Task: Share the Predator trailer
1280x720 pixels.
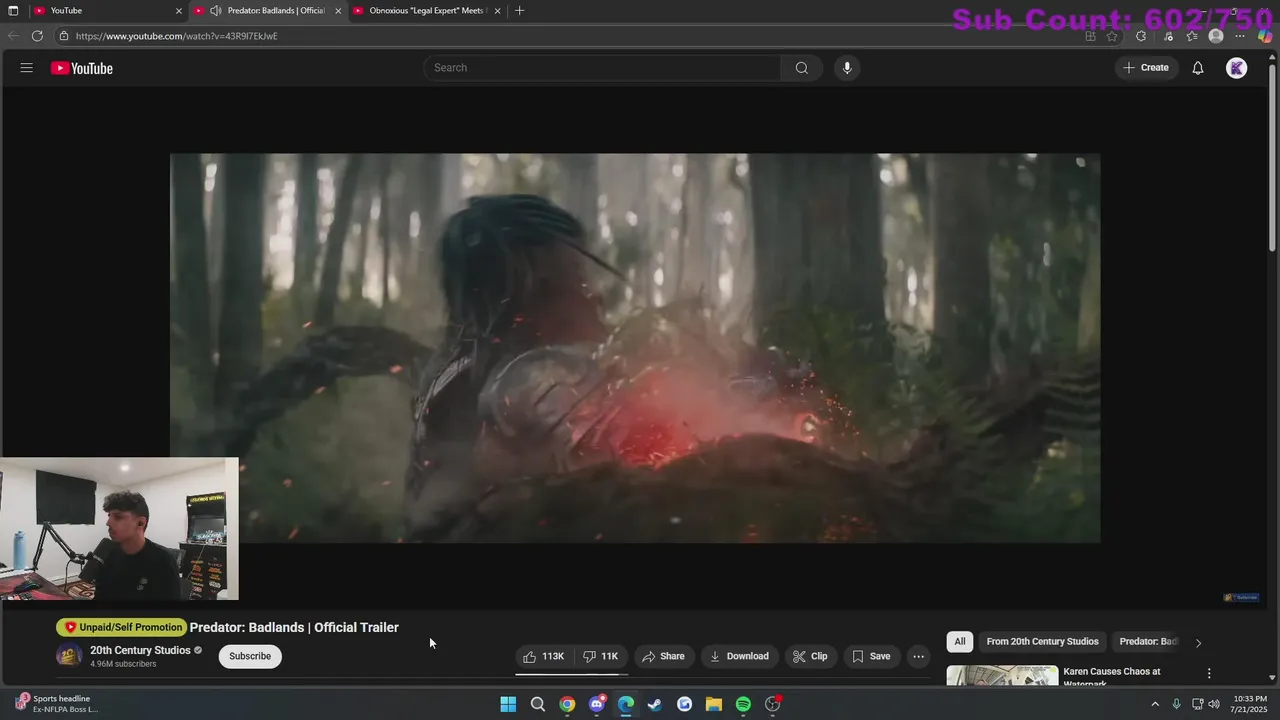Action: (x=663, y=656)
